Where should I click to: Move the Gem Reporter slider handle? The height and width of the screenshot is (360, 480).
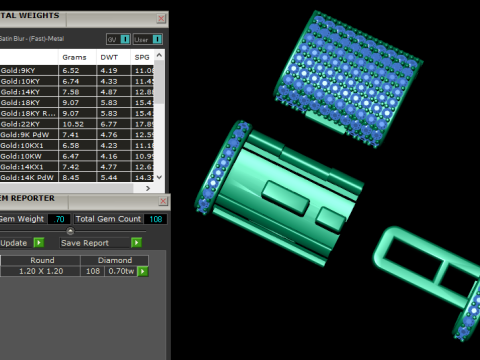(70, 231)
